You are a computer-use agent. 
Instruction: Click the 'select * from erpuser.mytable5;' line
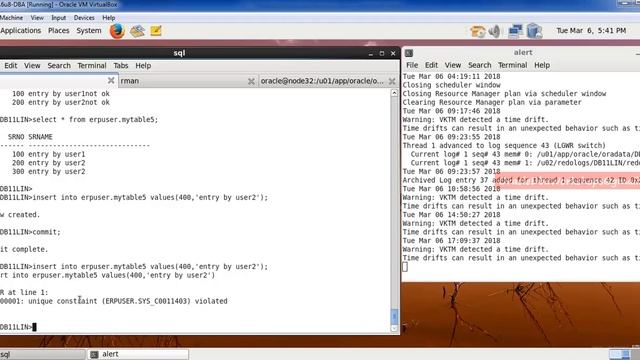tap(95, 120)
